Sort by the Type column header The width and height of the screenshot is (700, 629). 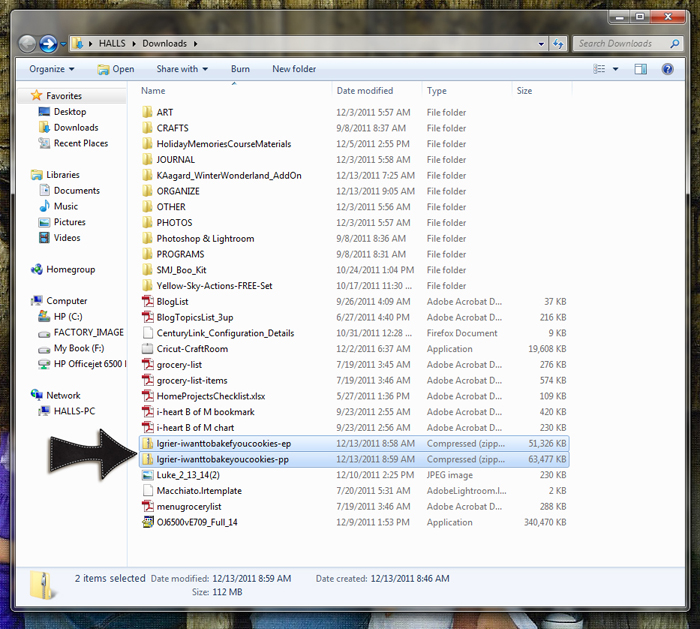coord(437,91)
